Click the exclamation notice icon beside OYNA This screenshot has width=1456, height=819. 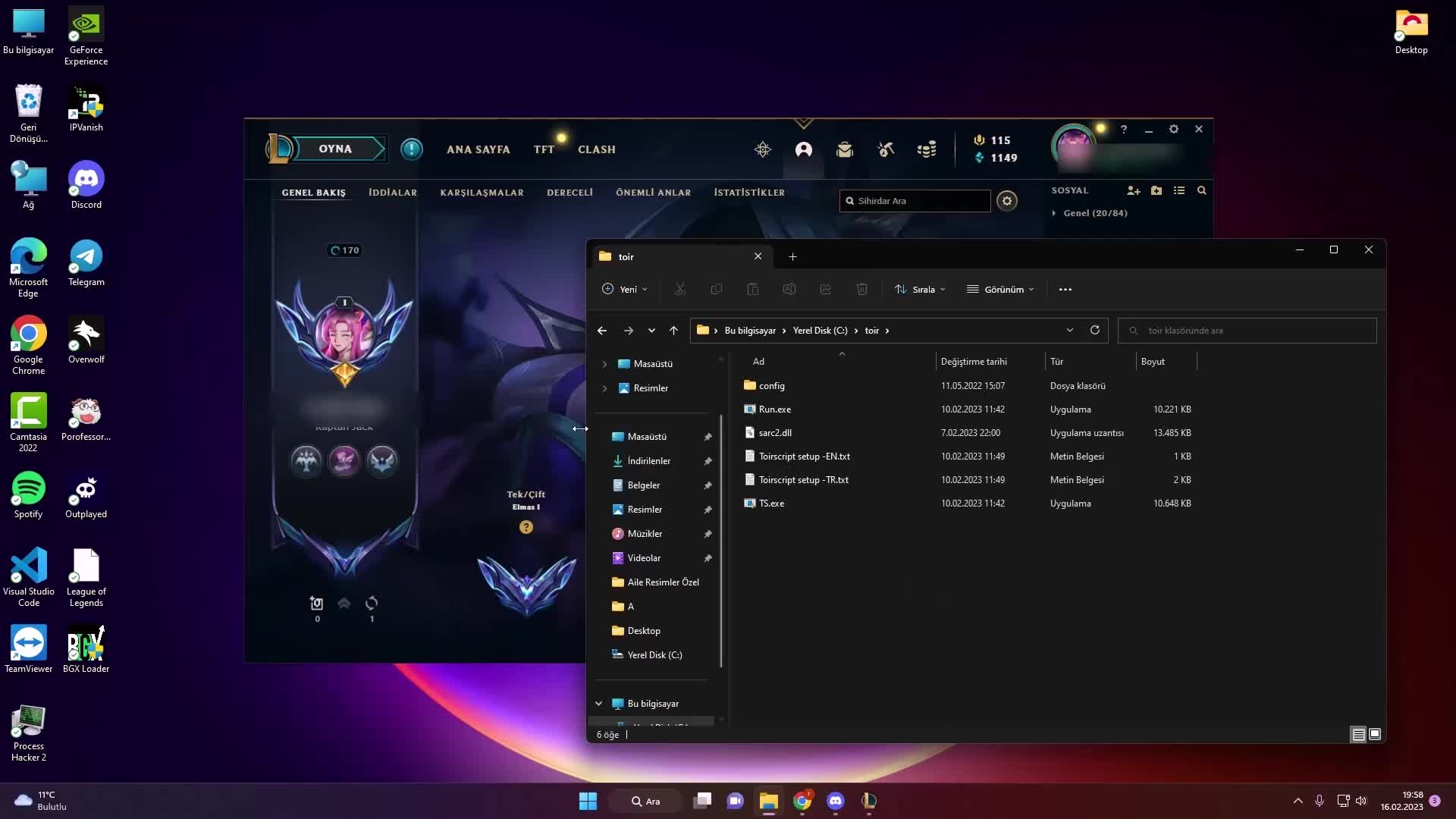tap(412, 149)
